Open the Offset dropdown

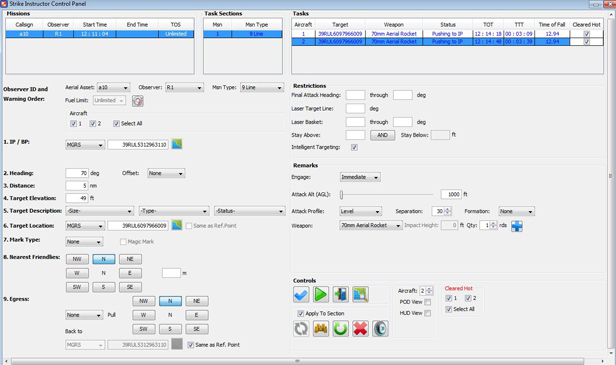[166, 173]
